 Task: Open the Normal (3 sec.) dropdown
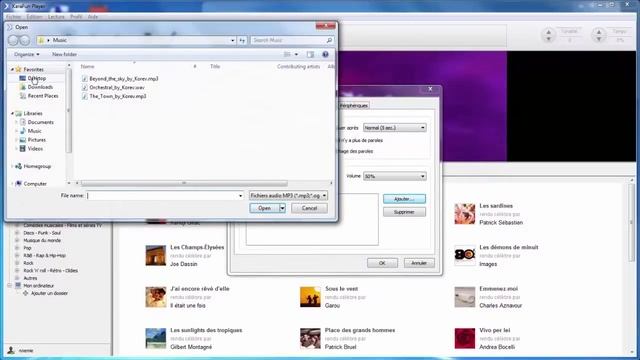coord(395,128)
